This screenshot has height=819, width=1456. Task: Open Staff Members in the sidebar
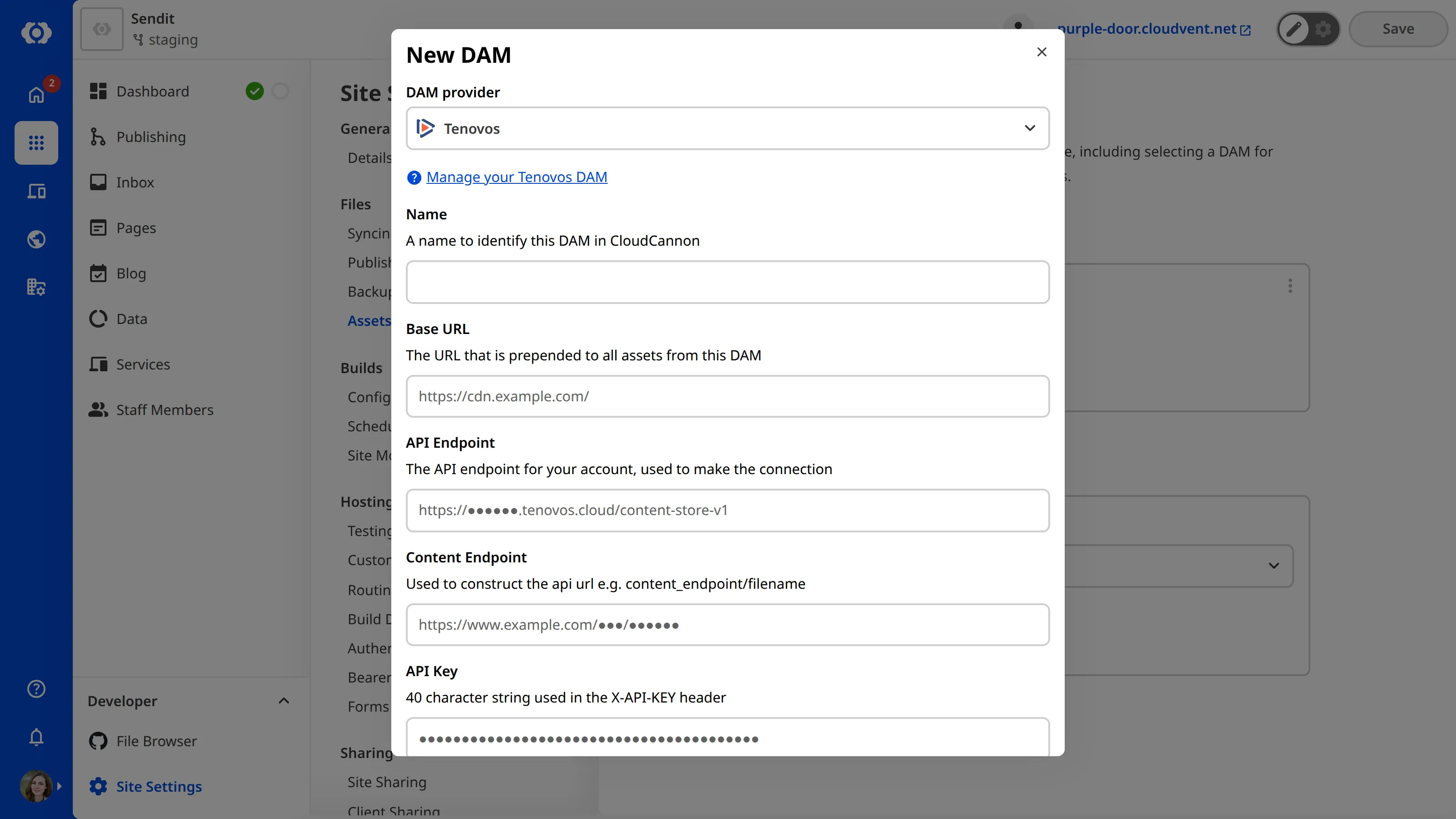(164, 410)
